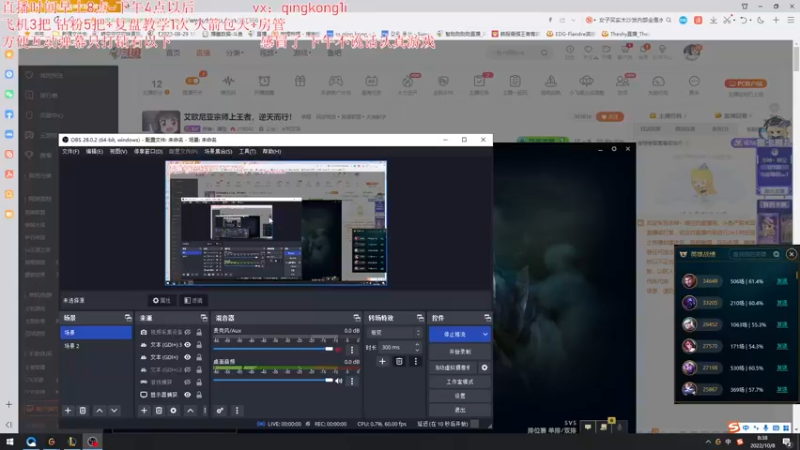The height and width of the screenshot is (450, 800).
Task: Open OBS 帮助(H) menu
Action: [x=271, y=152]
